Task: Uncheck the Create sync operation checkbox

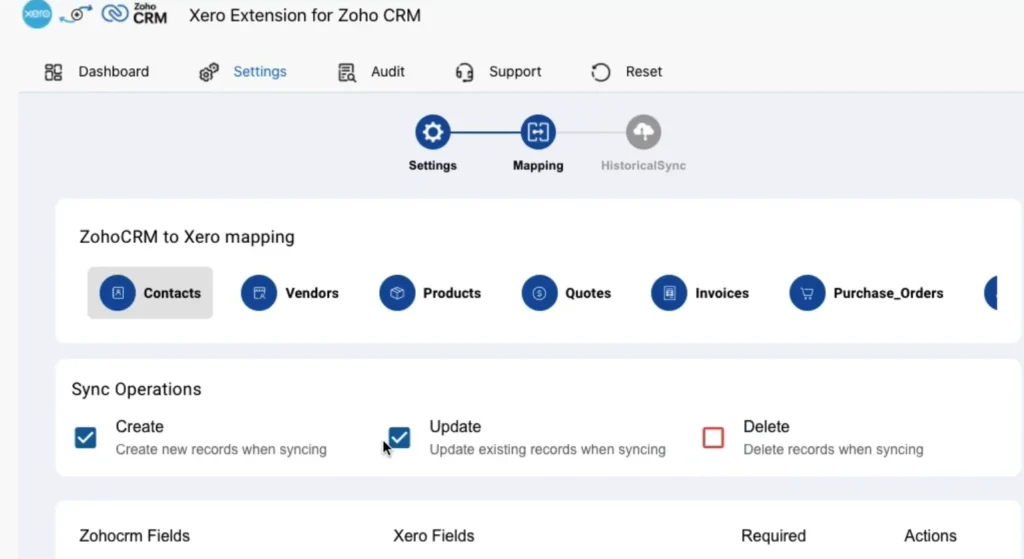Action: (86, 438)
